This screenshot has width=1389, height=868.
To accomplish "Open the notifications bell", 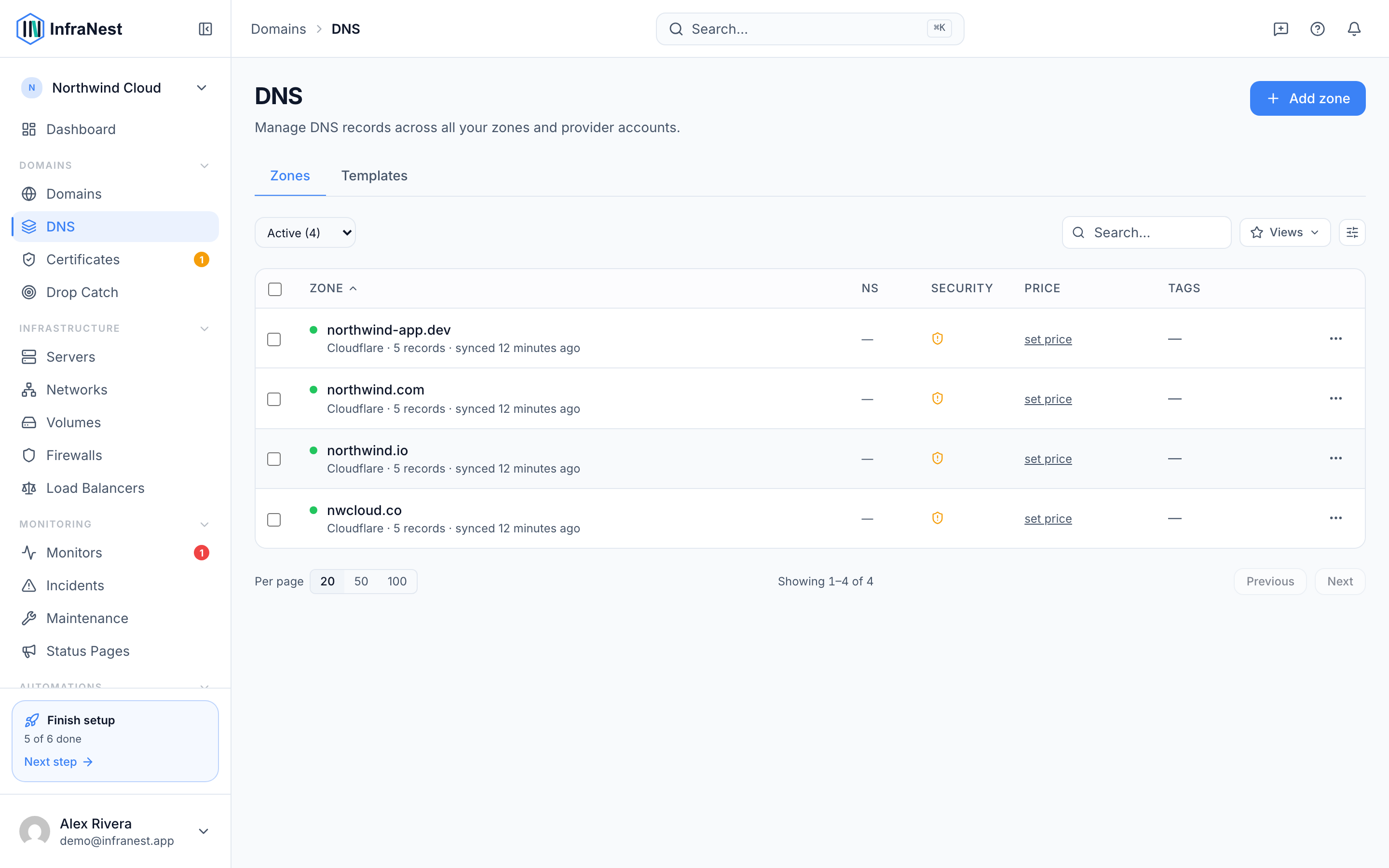I will pos(1354,29).
